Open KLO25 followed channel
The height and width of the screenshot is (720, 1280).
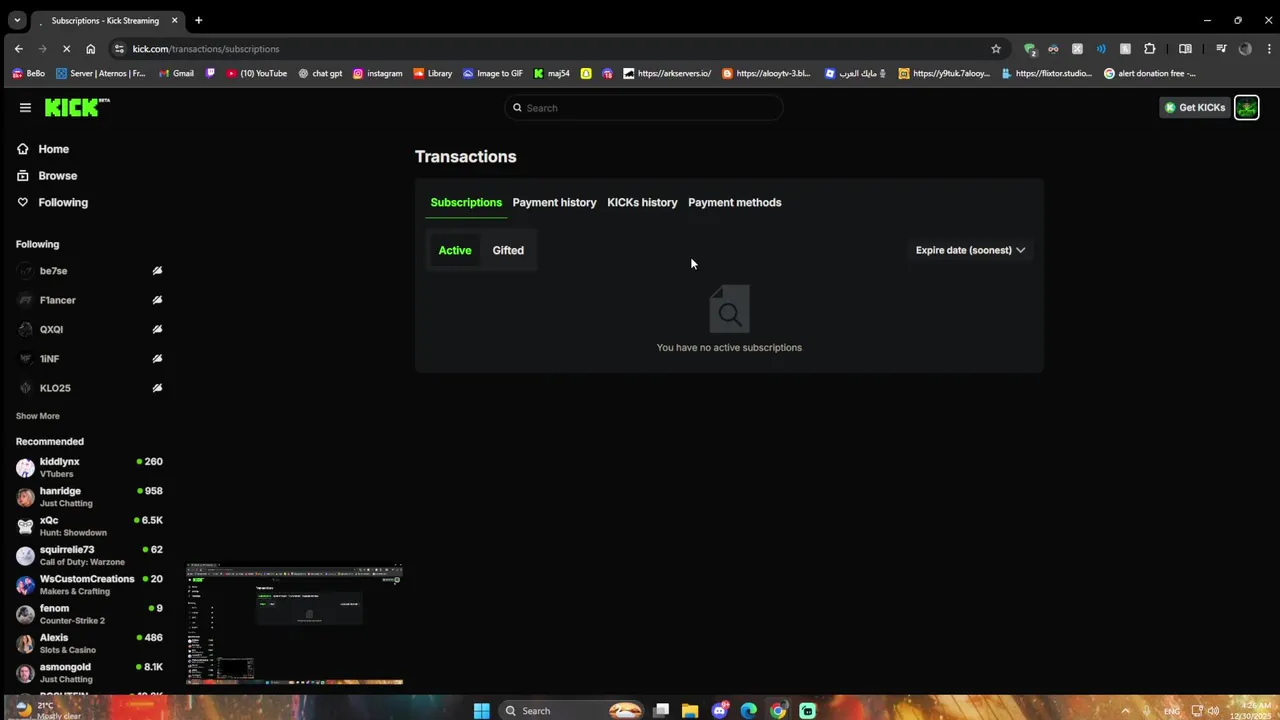click(89, 388)
